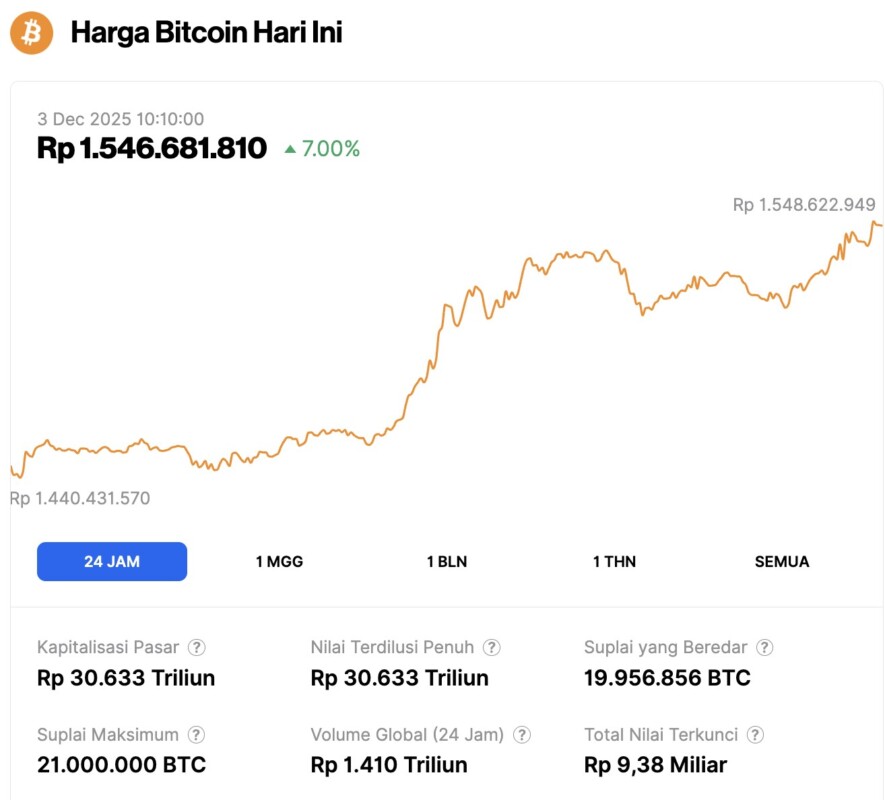
Task: Click the Kapitalisasi Pasar help icon
Action: tap(198, 648)
